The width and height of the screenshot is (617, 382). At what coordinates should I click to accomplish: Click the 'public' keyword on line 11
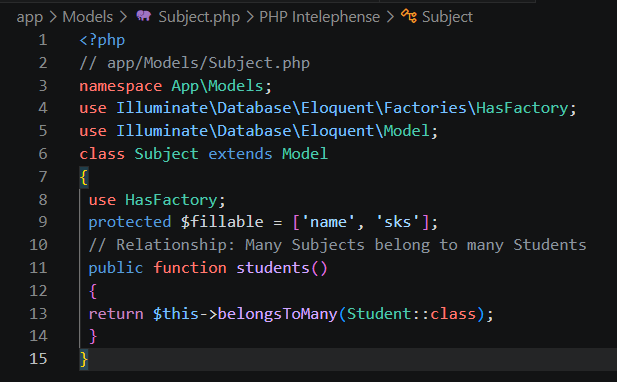(116, 268)
